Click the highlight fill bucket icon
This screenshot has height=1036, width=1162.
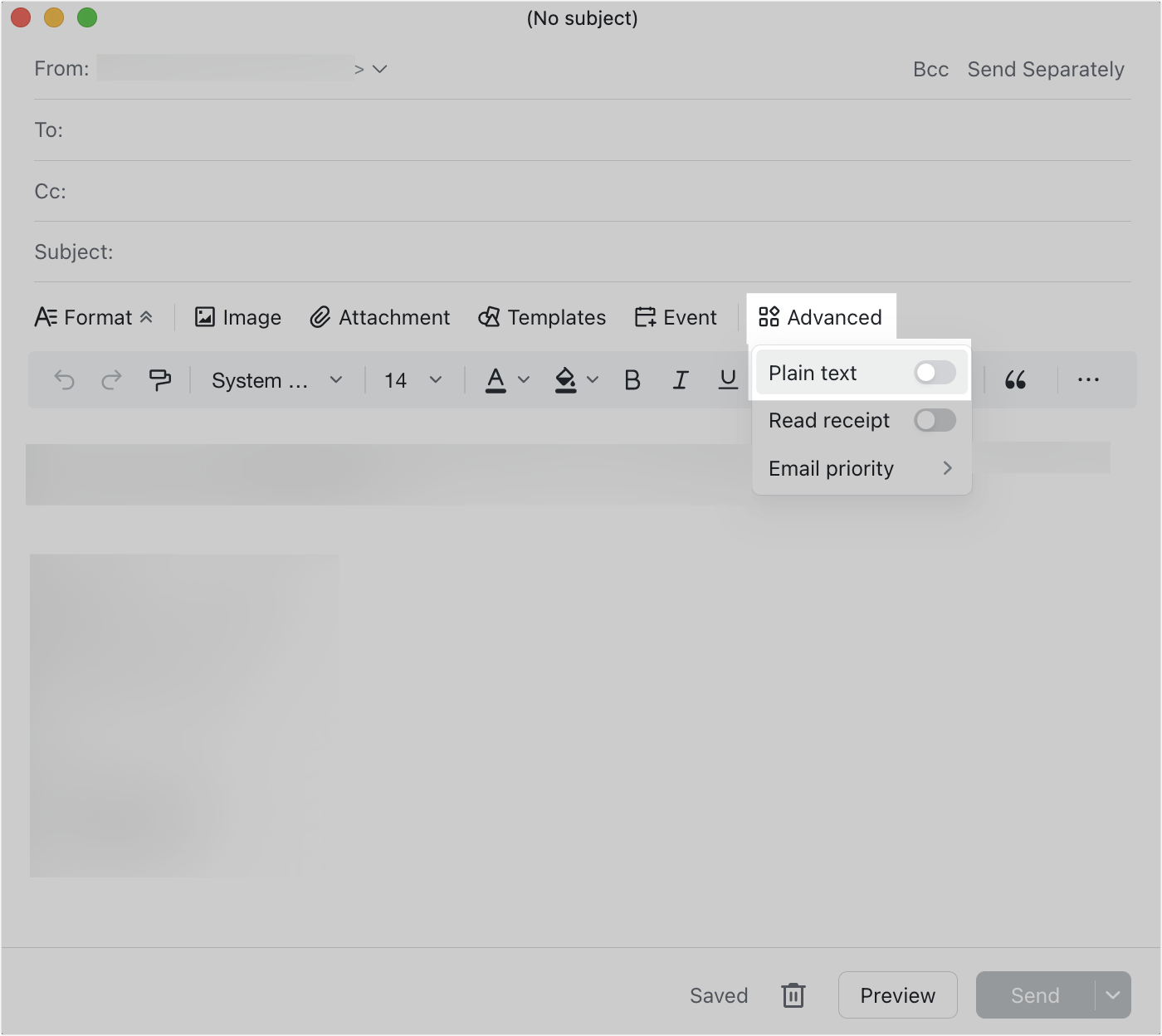coord(565,380)
